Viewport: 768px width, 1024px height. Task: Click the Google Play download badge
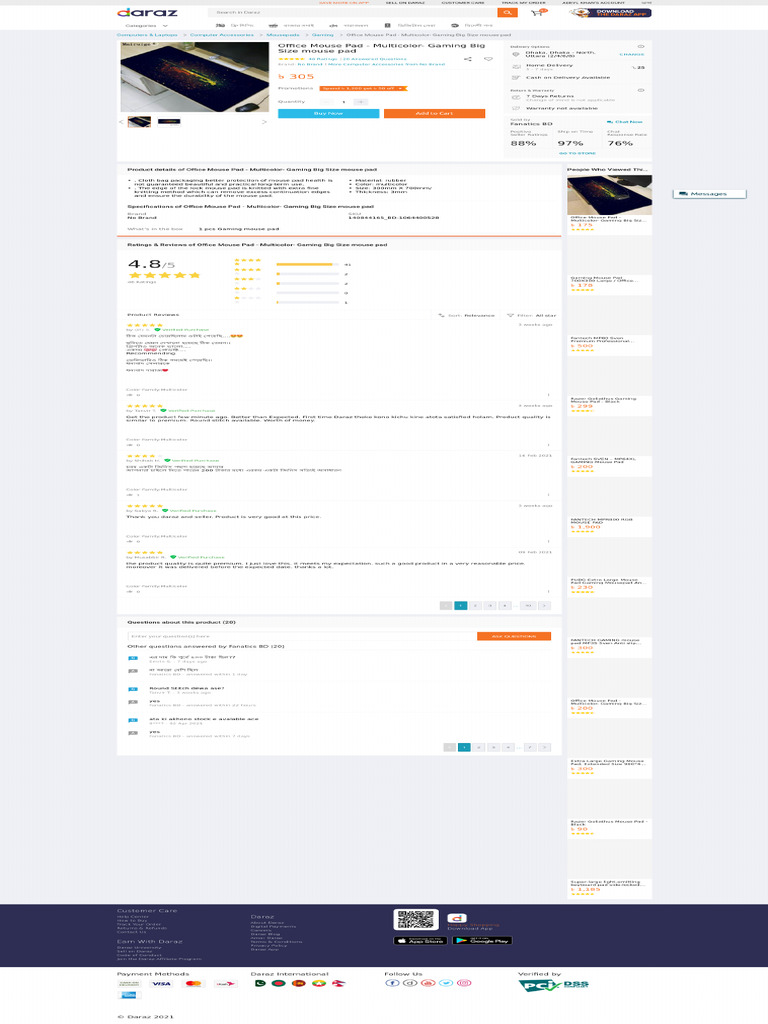(x=482, y=940)
